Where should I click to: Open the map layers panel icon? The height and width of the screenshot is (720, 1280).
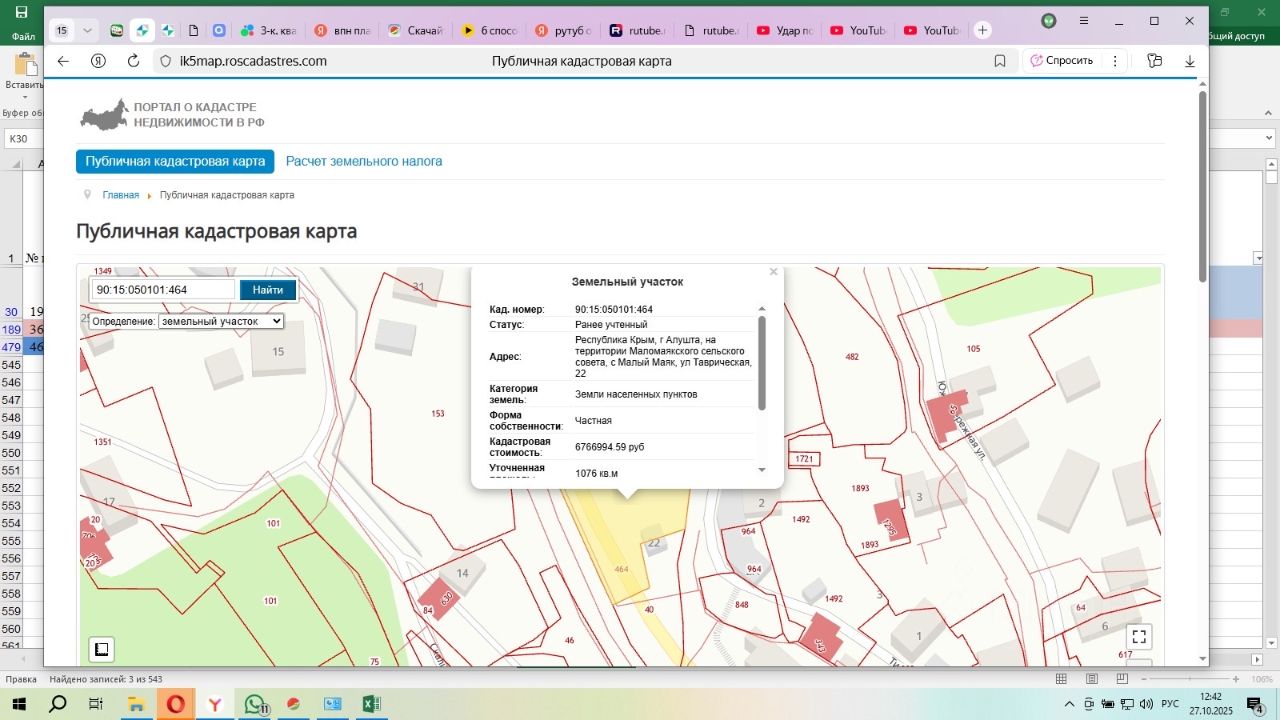pos(101,649)
